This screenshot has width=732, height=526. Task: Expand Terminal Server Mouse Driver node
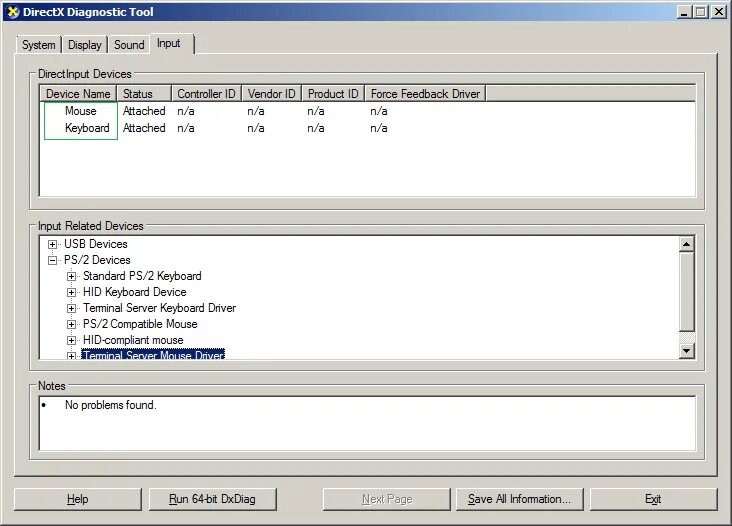coord(71,356)
